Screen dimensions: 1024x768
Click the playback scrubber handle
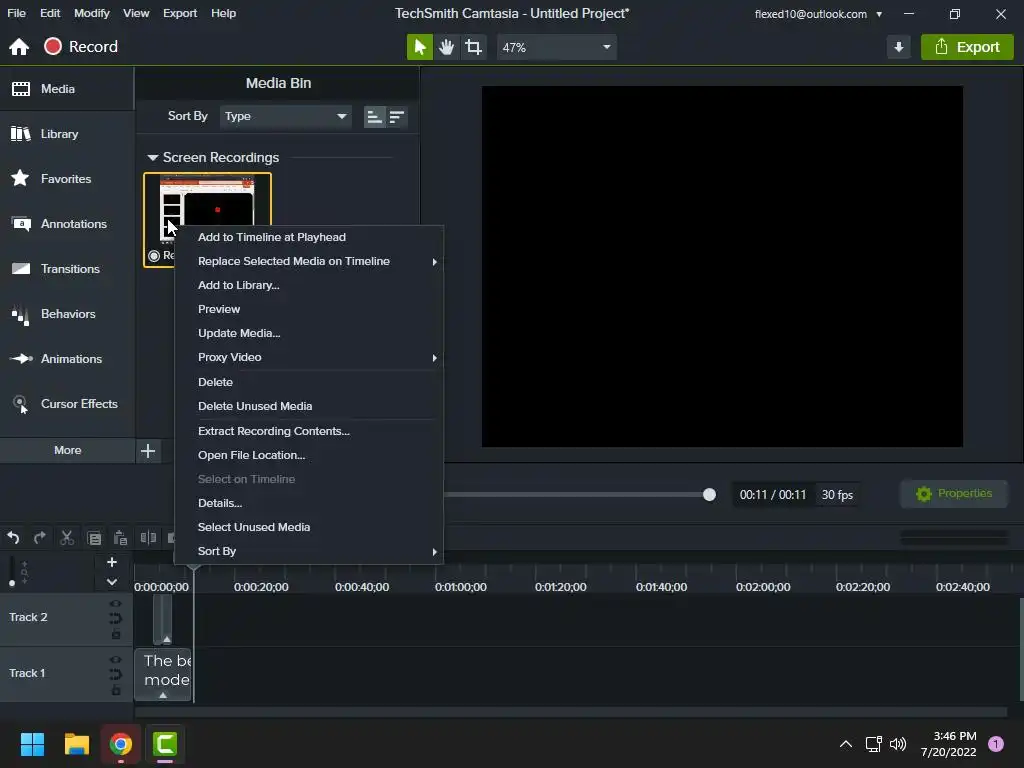click(x=709, y=494)
